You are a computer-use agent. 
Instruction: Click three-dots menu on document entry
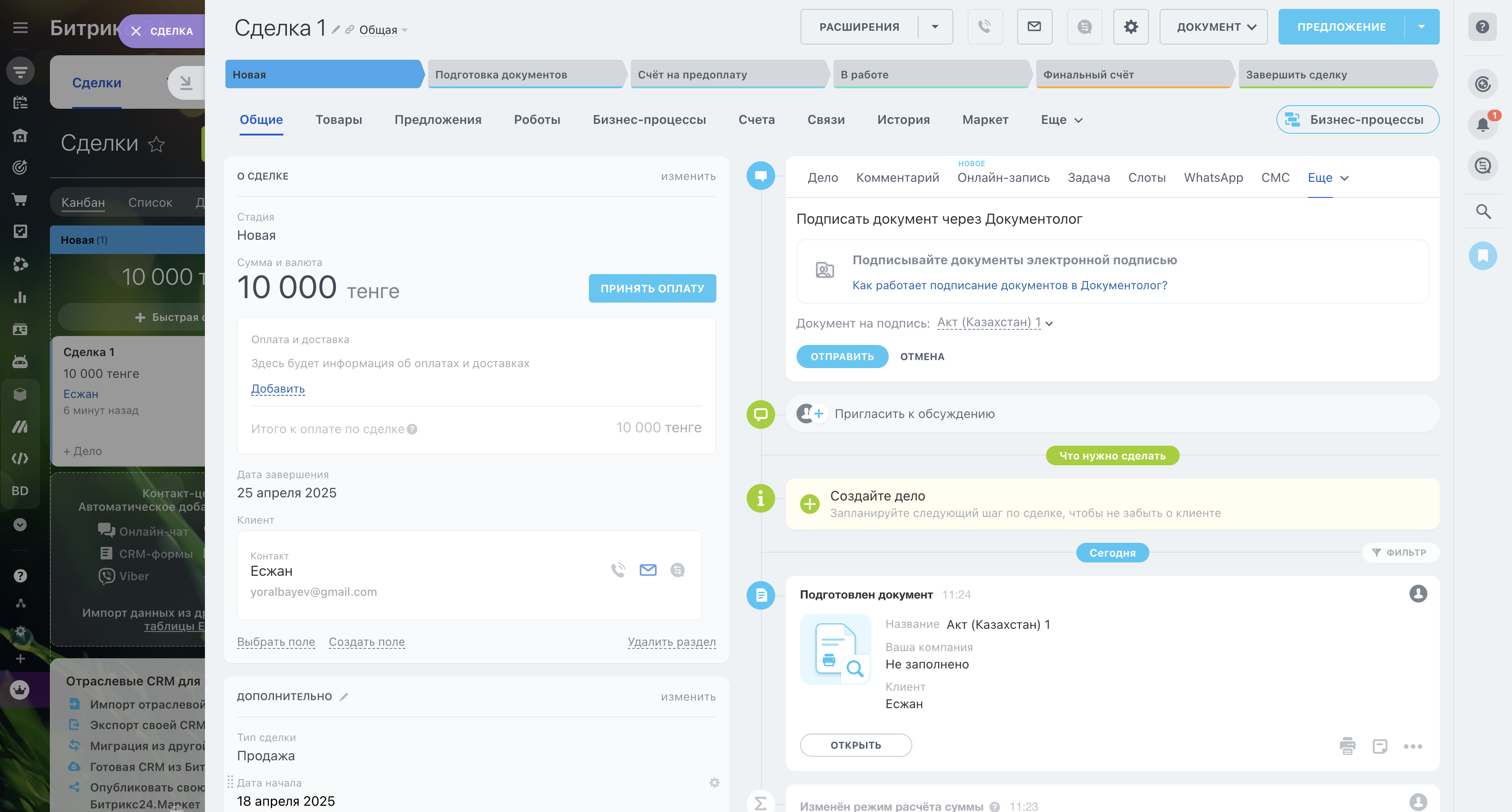(x=1412, y=746)
